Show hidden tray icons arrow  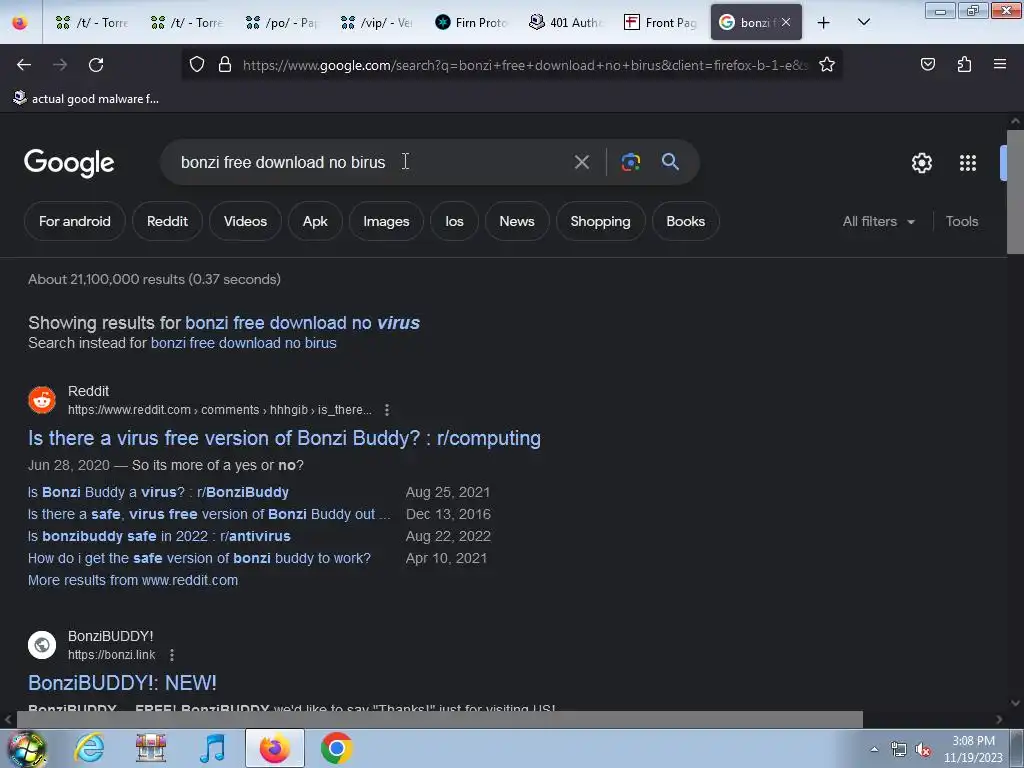click(x=874, y=750)
